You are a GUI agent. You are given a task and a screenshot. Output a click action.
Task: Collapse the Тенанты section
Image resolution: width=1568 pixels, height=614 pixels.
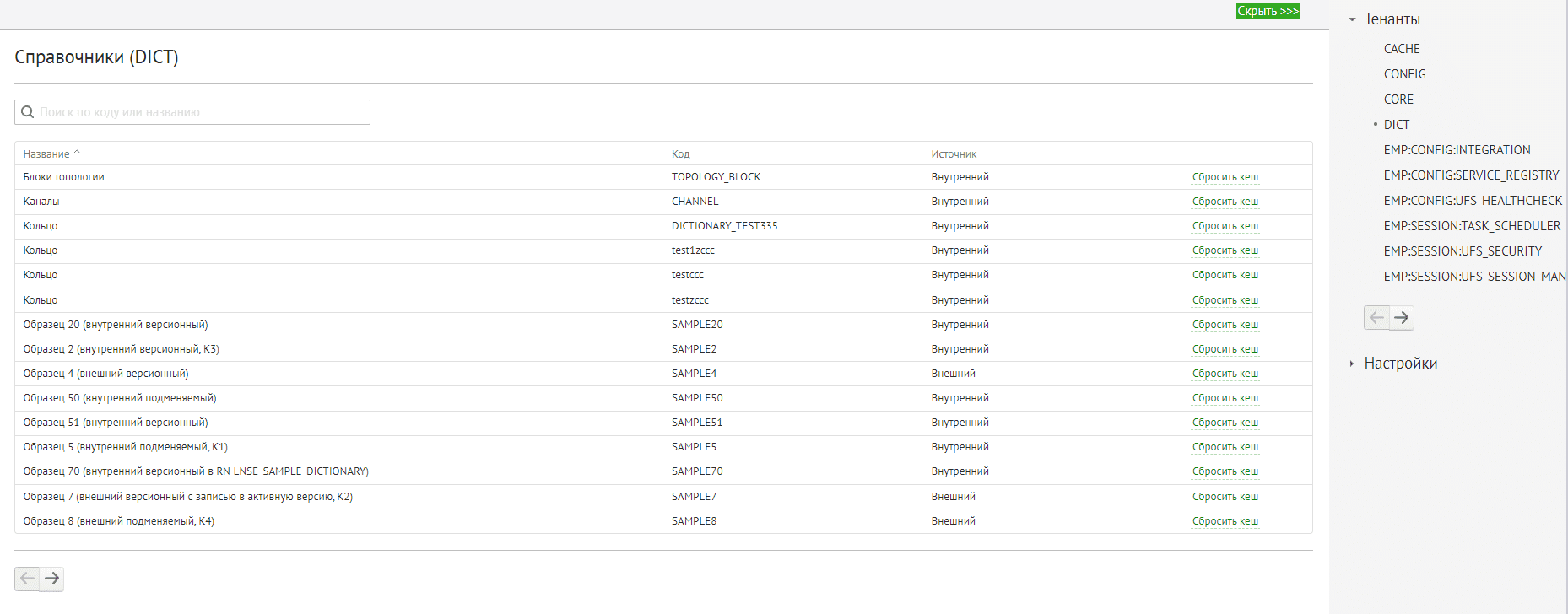click(1352, 19)
